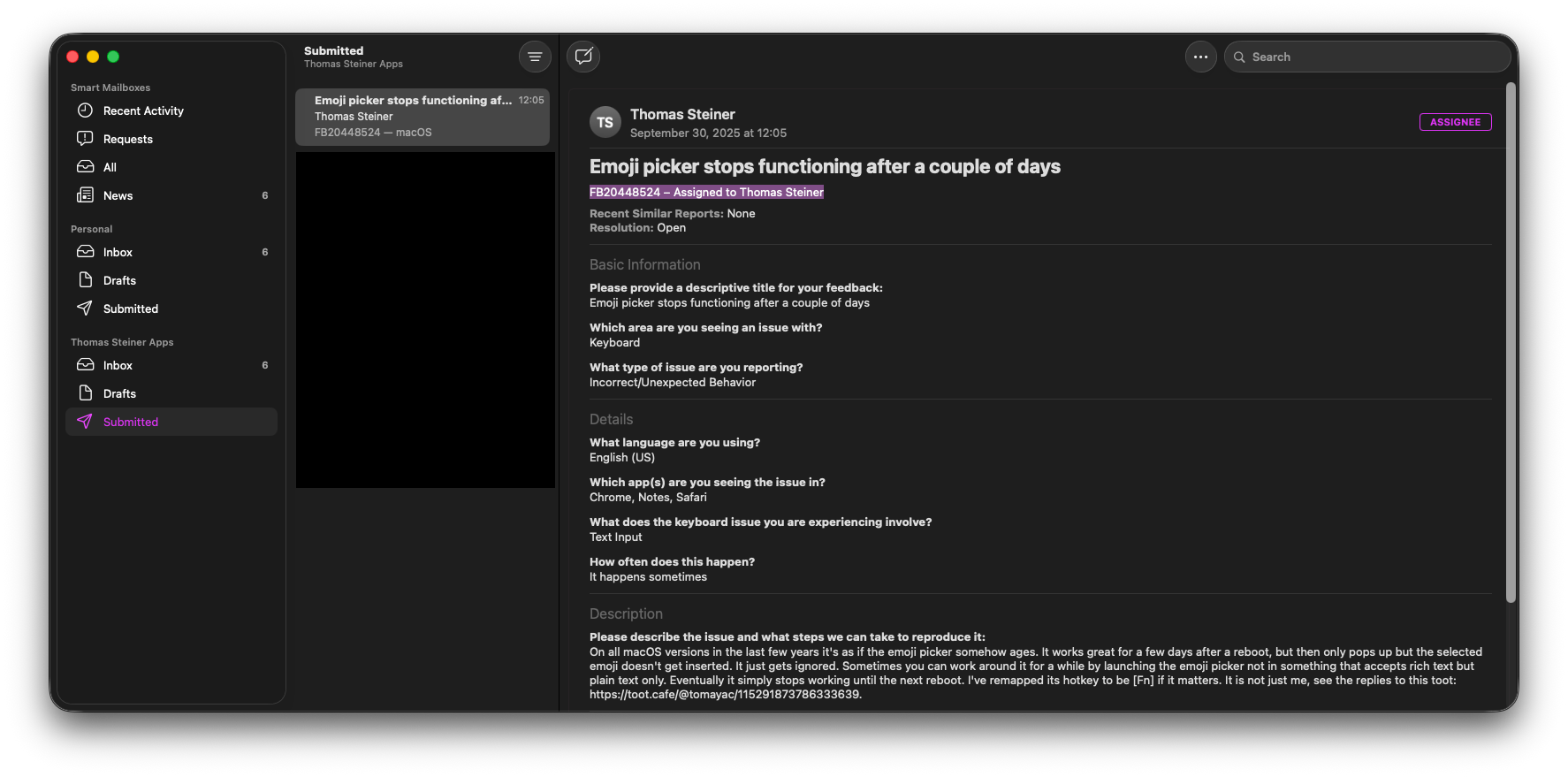Screen dimensions: 1568x777
Task: Select Recent Activity smart mailbox
Action: tap(143, 110)
